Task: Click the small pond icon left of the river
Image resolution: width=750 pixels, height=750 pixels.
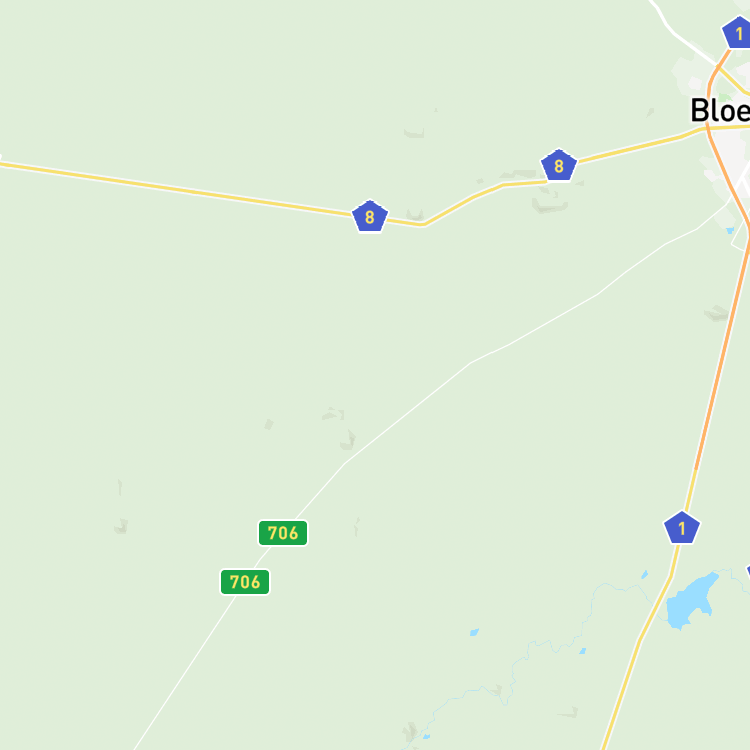Action: pyautogui.click(x=474, y=632)
